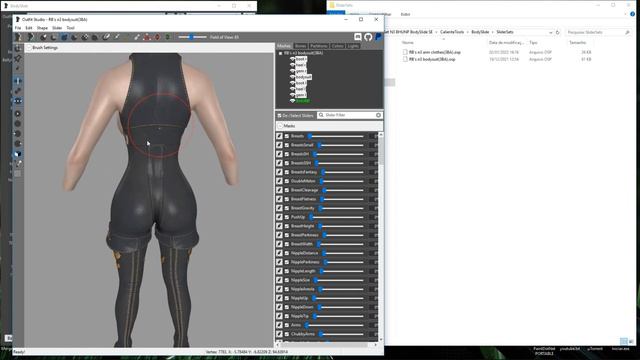Open the Slider menu
The width and height of the screenshot is (640, 360).
coord(57,28)
